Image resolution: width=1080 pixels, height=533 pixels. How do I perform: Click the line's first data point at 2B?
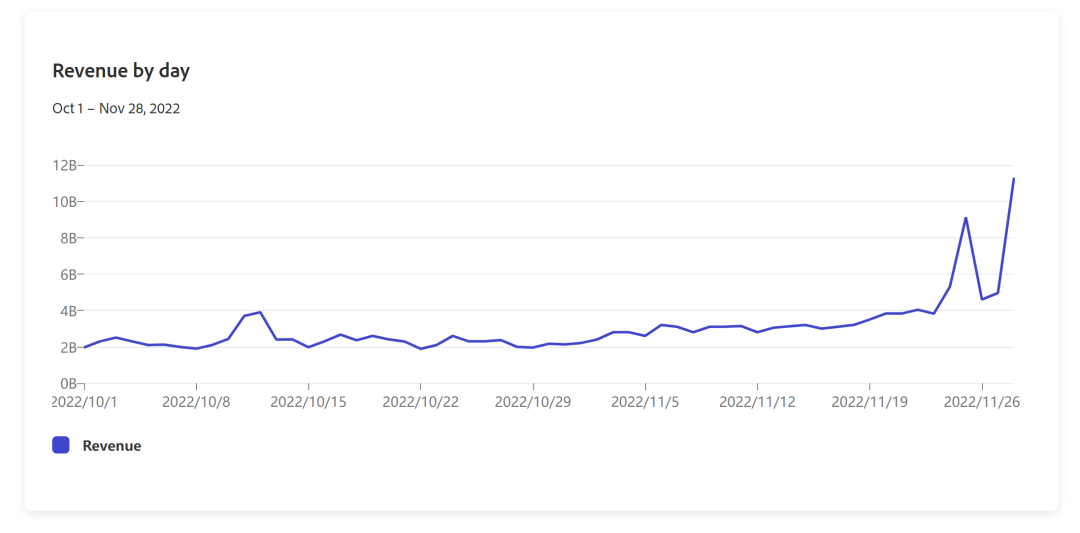coord(85,347)
